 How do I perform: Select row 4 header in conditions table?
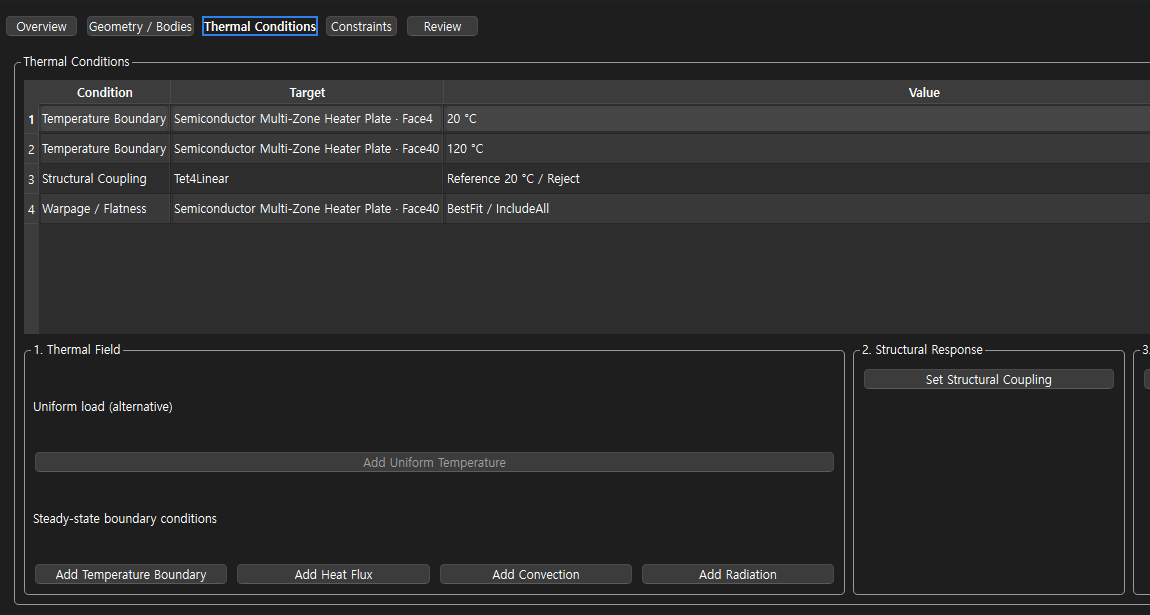[32, 209]
